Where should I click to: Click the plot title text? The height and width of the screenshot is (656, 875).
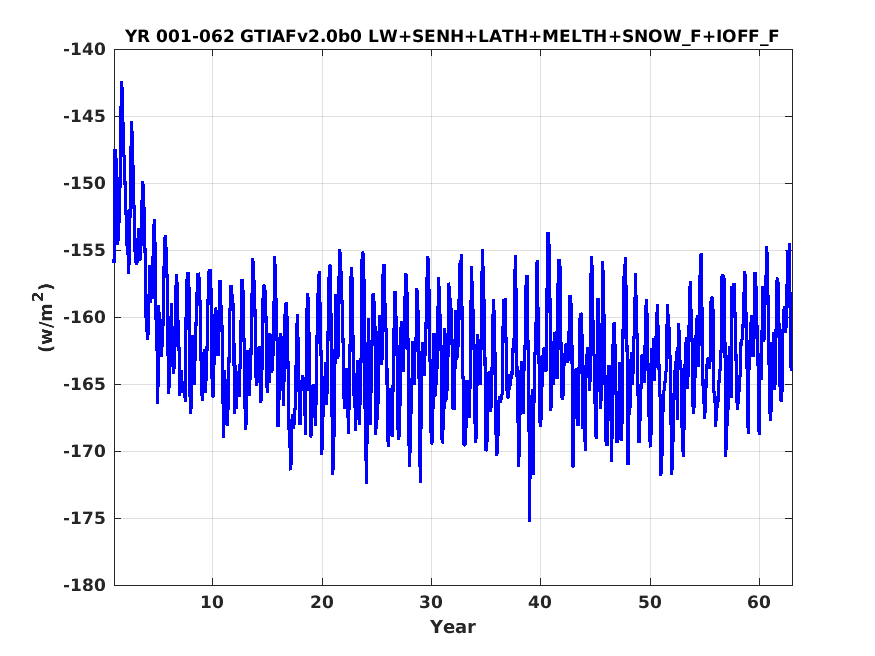click(x=451, y=36)
